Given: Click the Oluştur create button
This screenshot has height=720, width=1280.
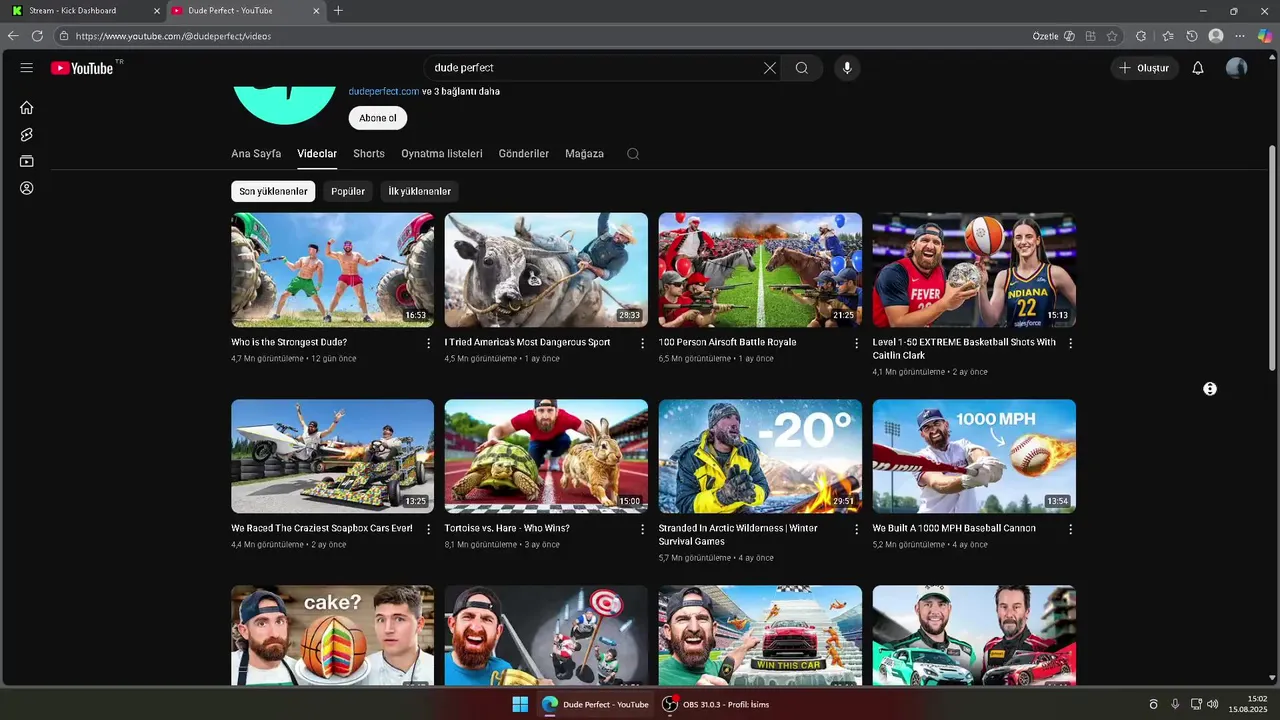Looking at the screenshot, I should tap(1144, 68).
